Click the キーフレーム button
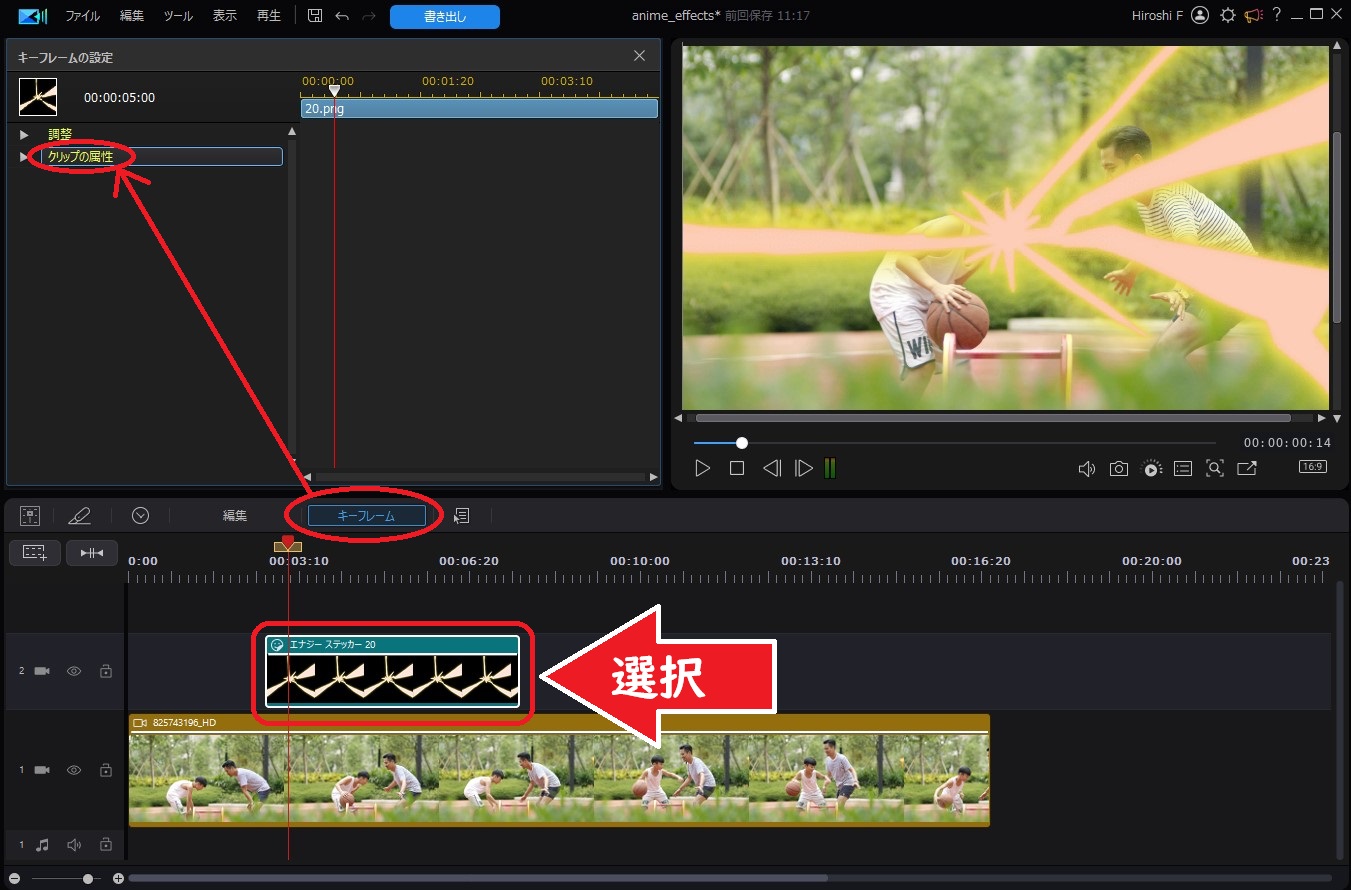The width and height of the screenshot is (1351, 890). click(367, 516)
